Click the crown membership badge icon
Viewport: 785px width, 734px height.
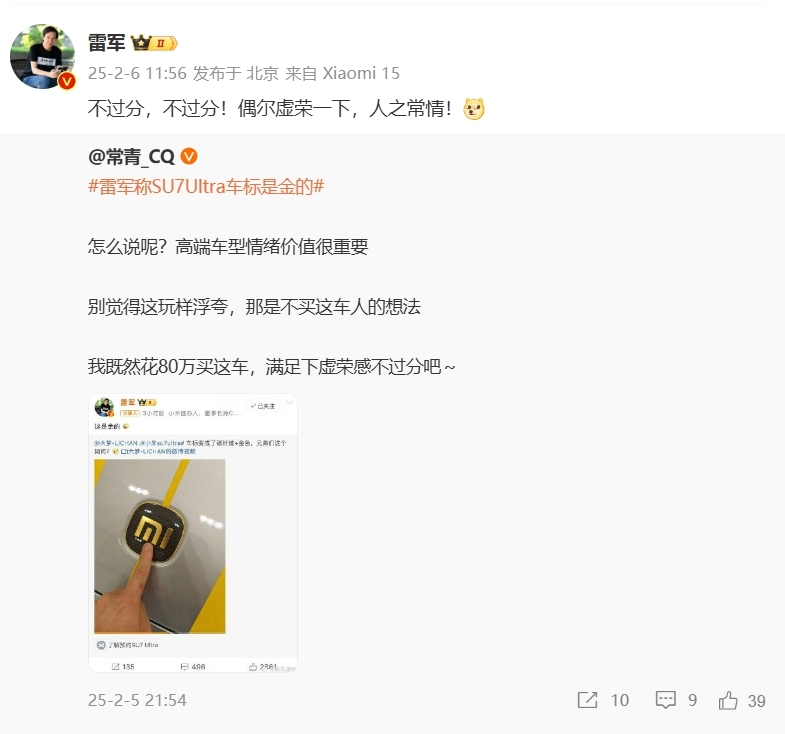(154, 43)
